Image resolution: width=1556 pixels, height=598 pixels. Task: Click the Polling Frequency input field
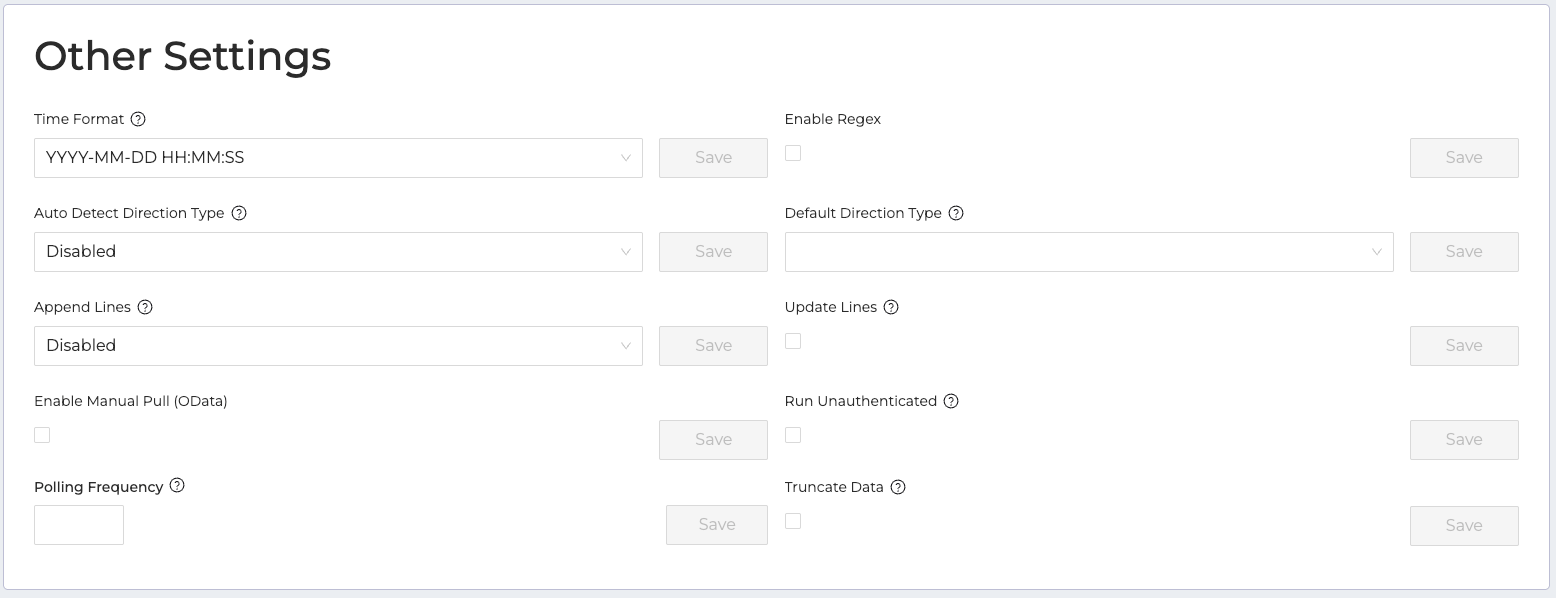tap(79, 525)
